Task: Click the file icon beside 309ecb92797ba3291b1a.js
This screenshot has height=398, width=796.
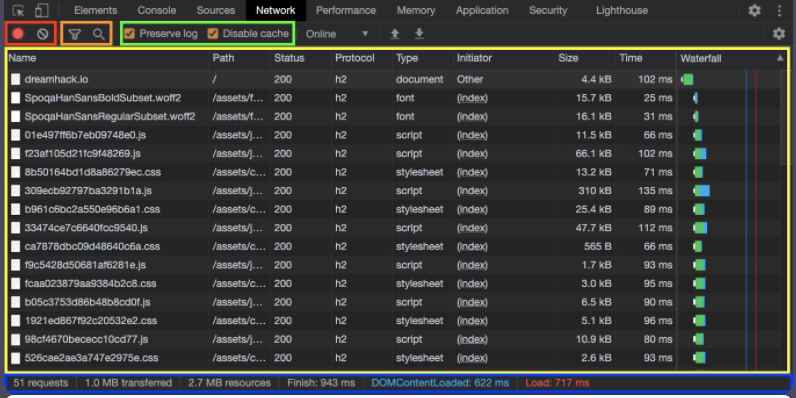Action: 16,191
